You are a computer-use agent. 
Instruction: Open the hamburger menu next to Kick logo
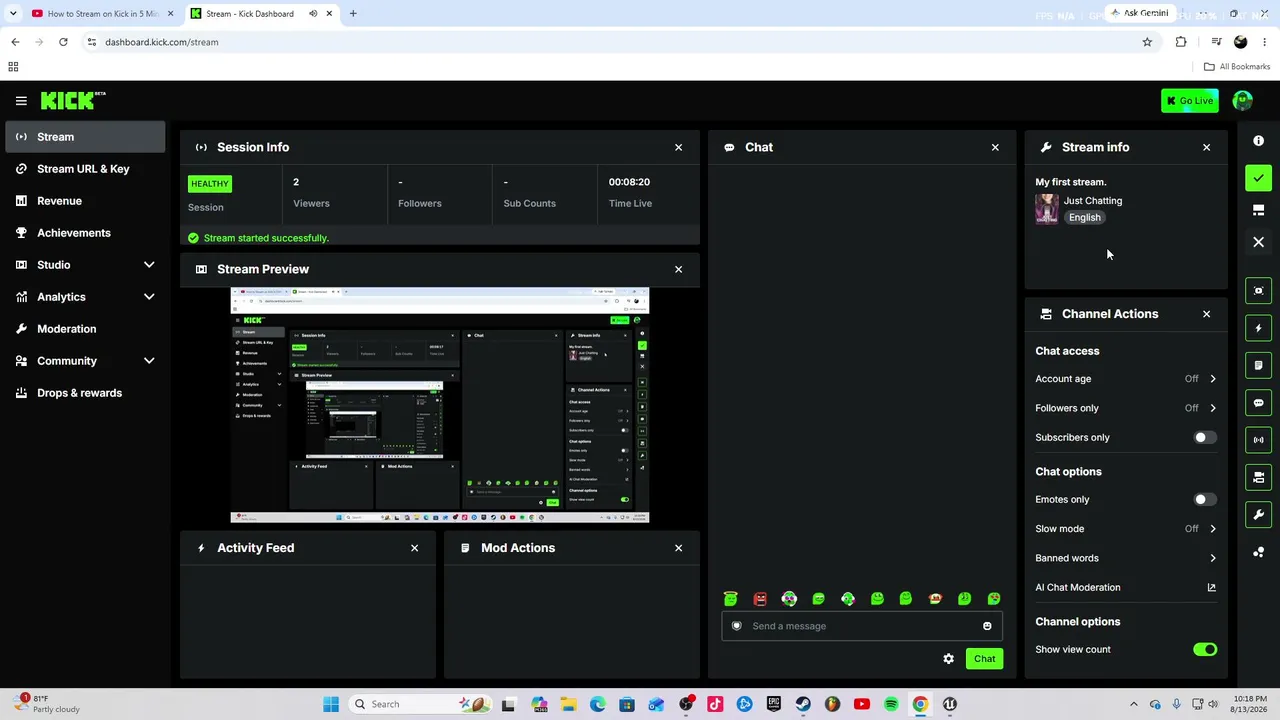coord(21,101)
